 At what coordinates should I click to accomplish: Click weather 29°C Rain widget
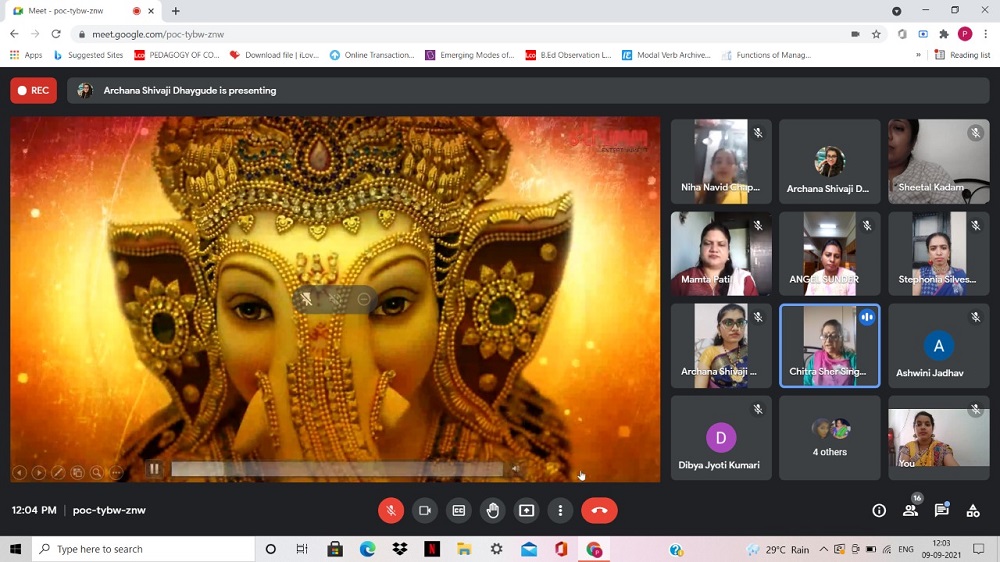(x=779, y=549)
